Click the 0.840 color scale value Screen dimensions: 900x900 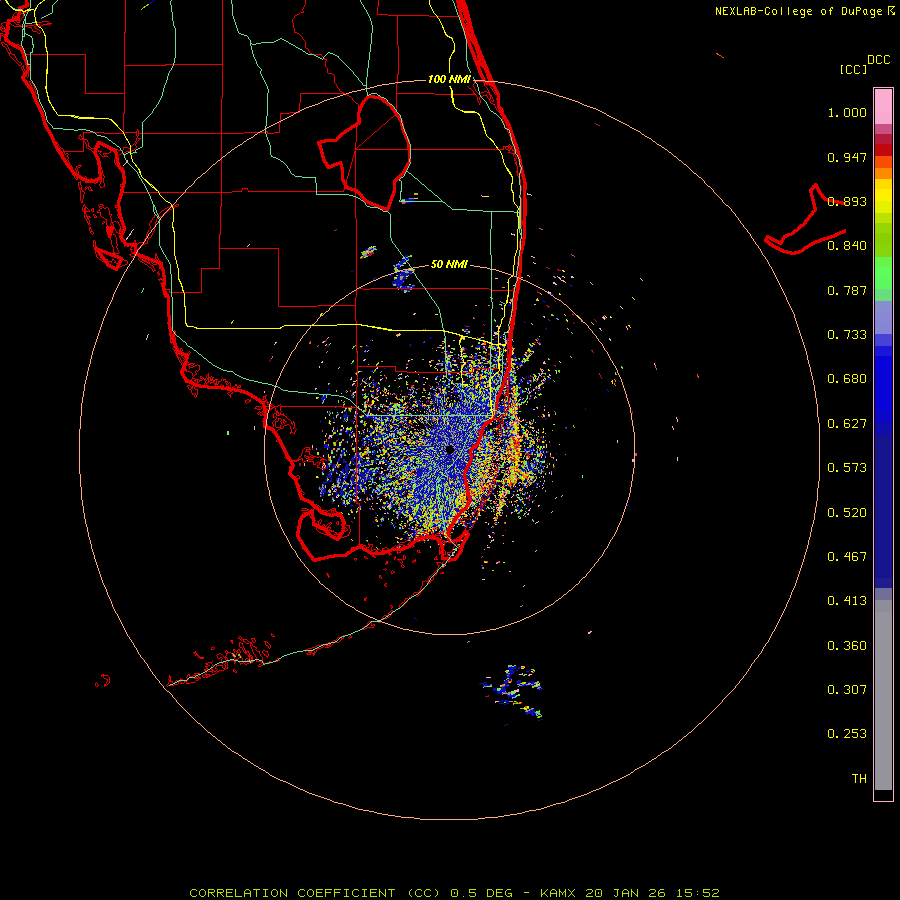pyautogui.click(x=847, y=246)
